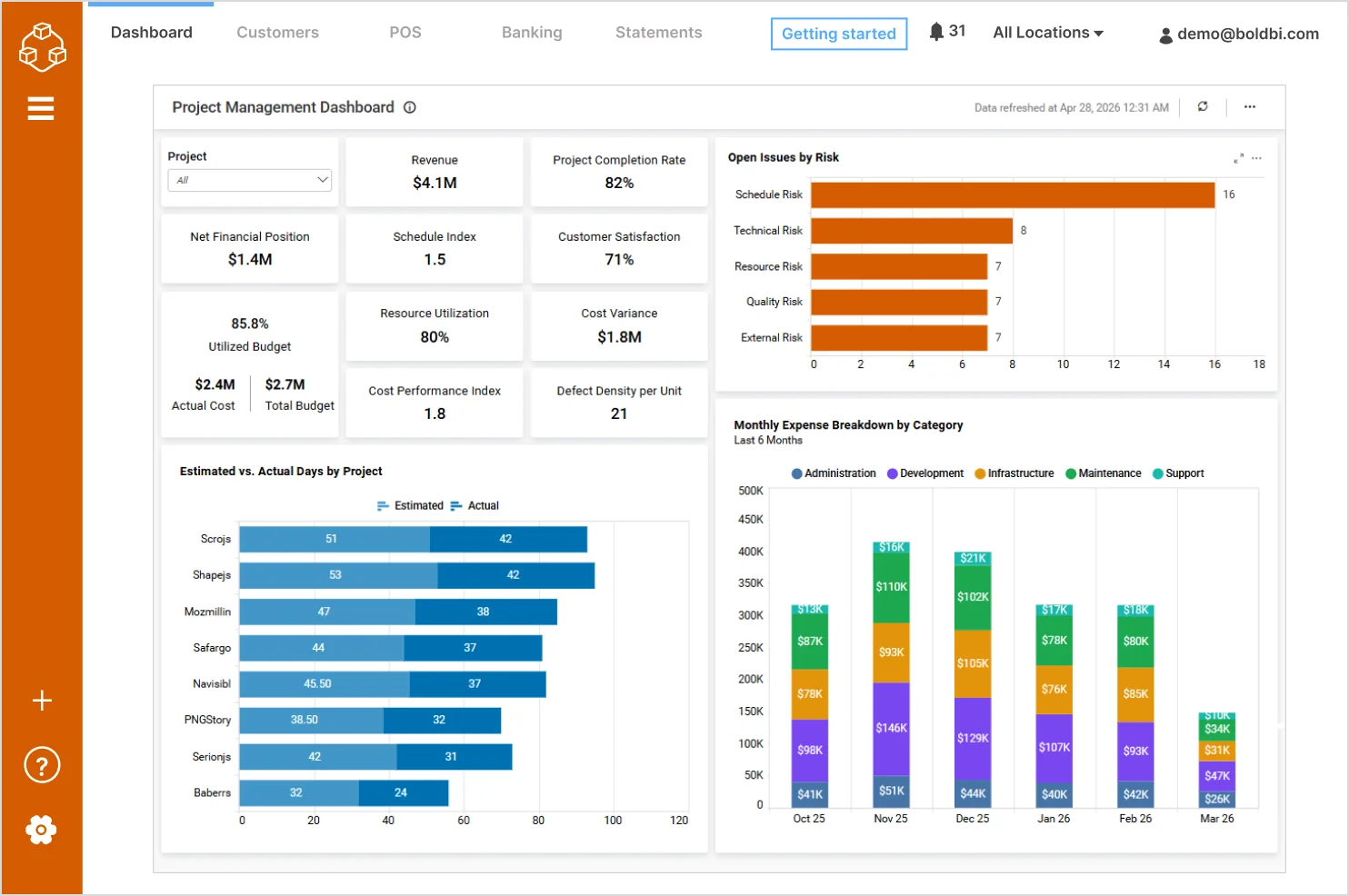
Task: Click the Project Completion Rate 82% card
Action: click(x=619, y=172)
